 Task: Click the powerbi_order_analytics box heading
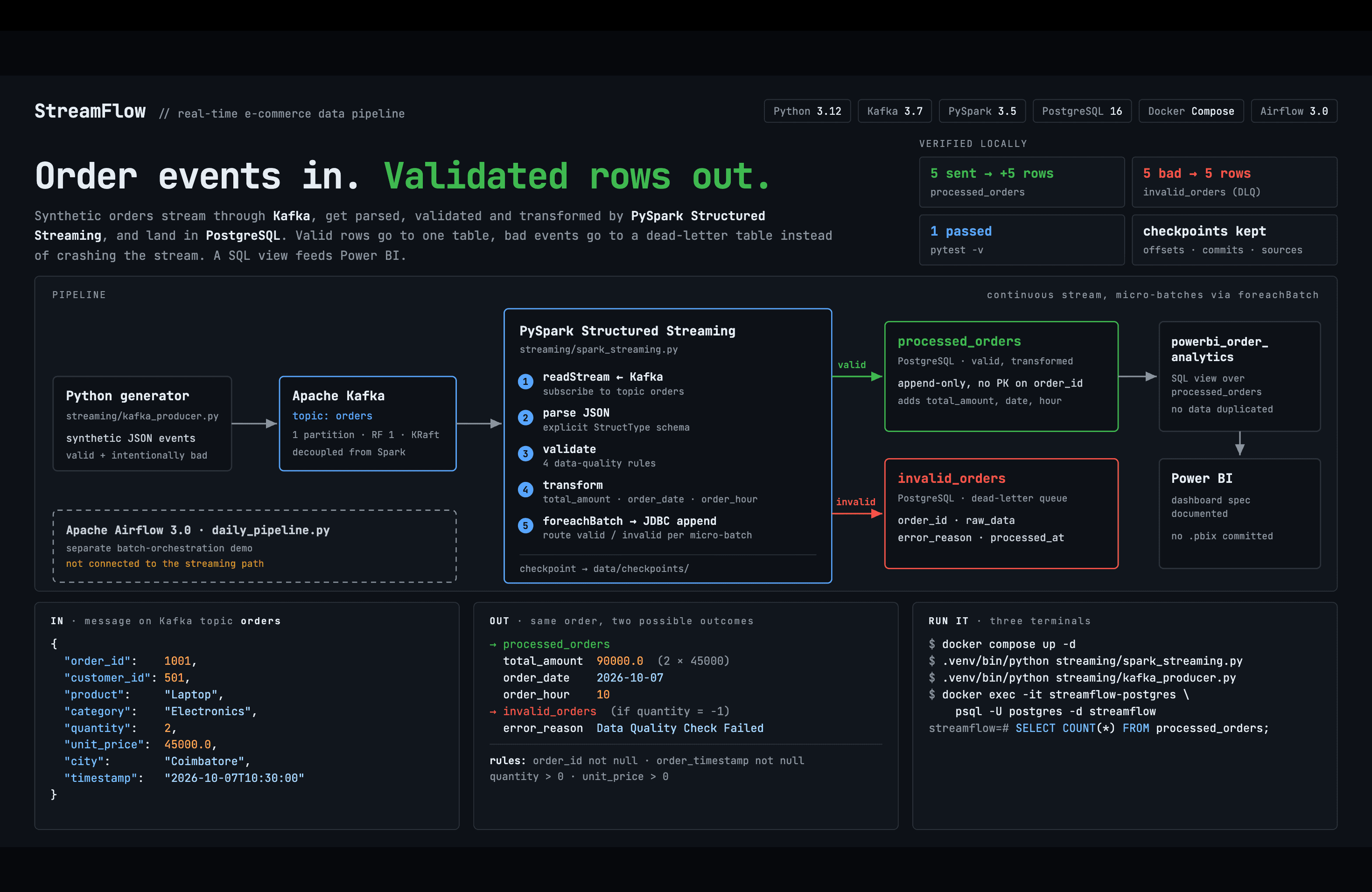[1219, 349]
